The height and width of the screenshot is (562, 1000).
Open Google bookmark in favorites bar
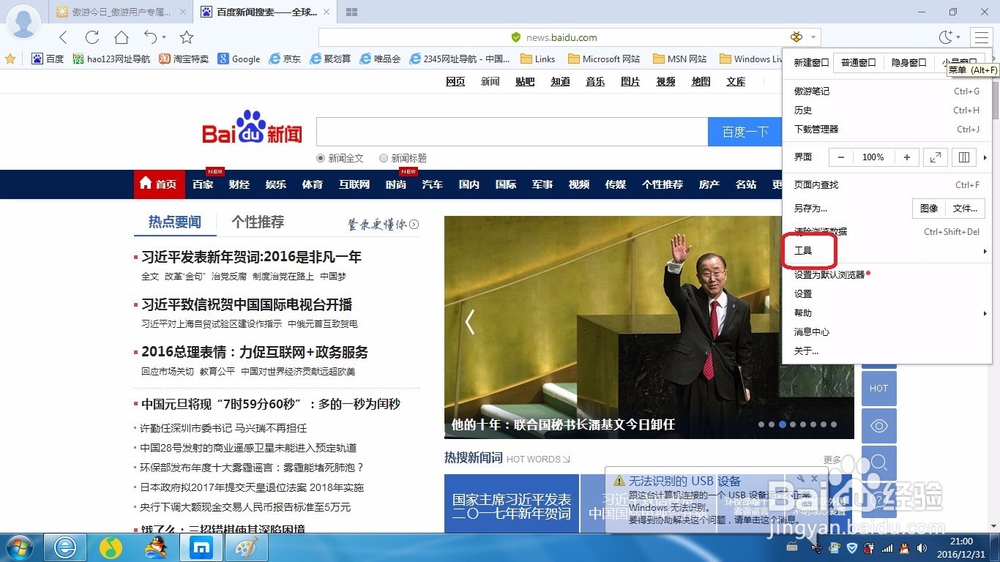pyautogui.click(x=239, y=59)
